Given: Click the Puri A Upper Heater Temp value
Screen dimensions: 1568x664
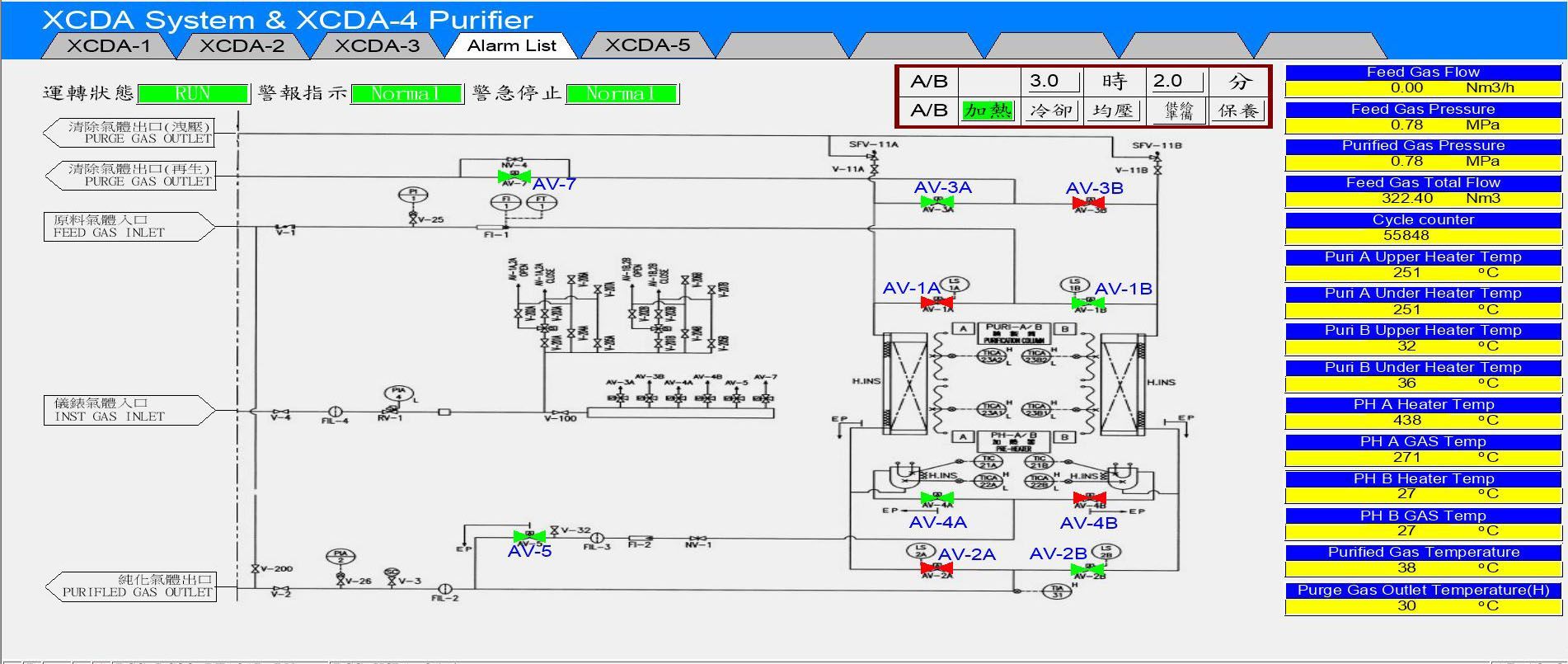Looking at the screenshot, I should 1423,273.
